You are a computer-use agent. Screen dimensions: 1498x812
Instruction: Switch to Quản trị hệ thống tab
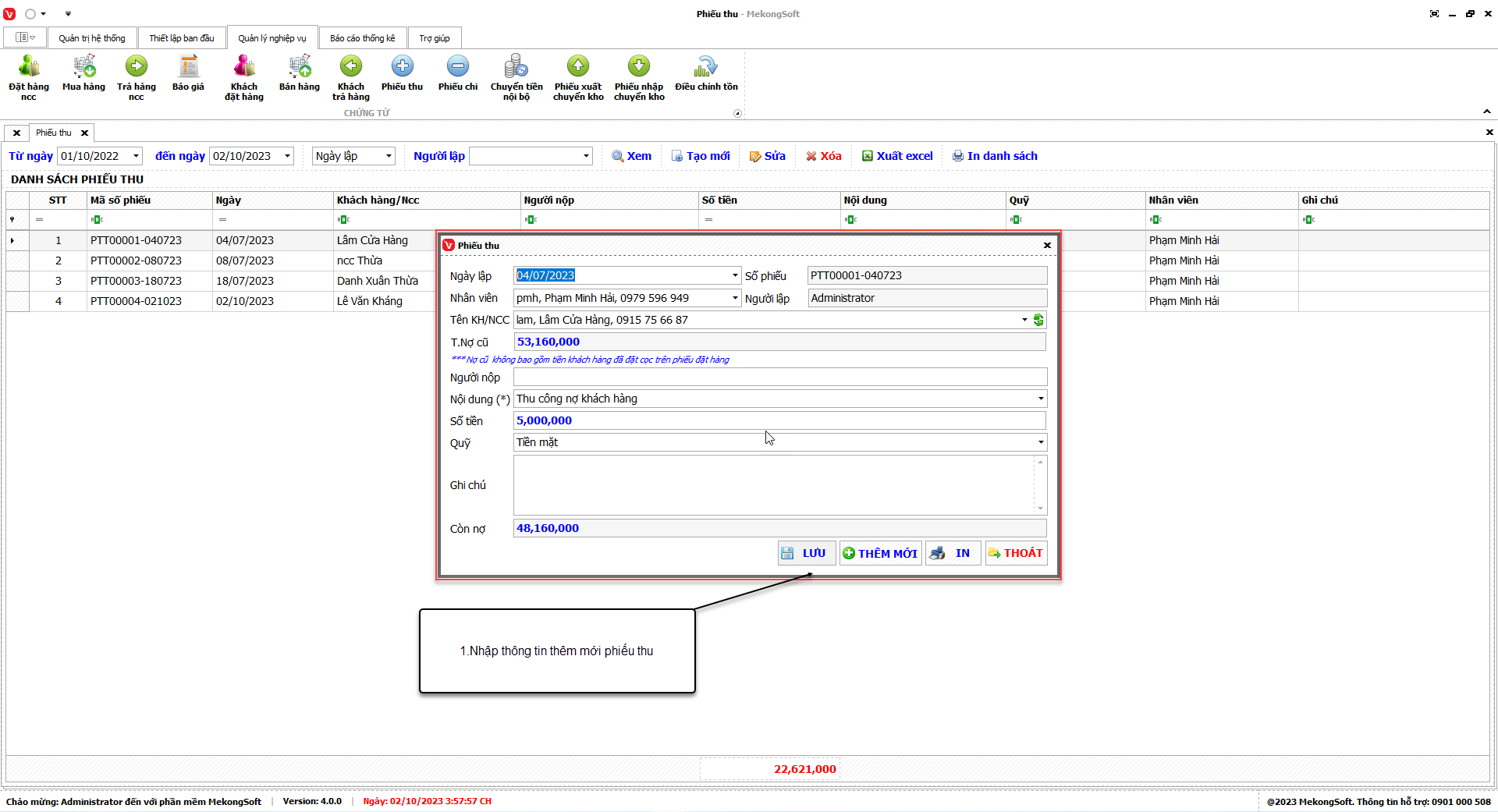pos(92,38)
